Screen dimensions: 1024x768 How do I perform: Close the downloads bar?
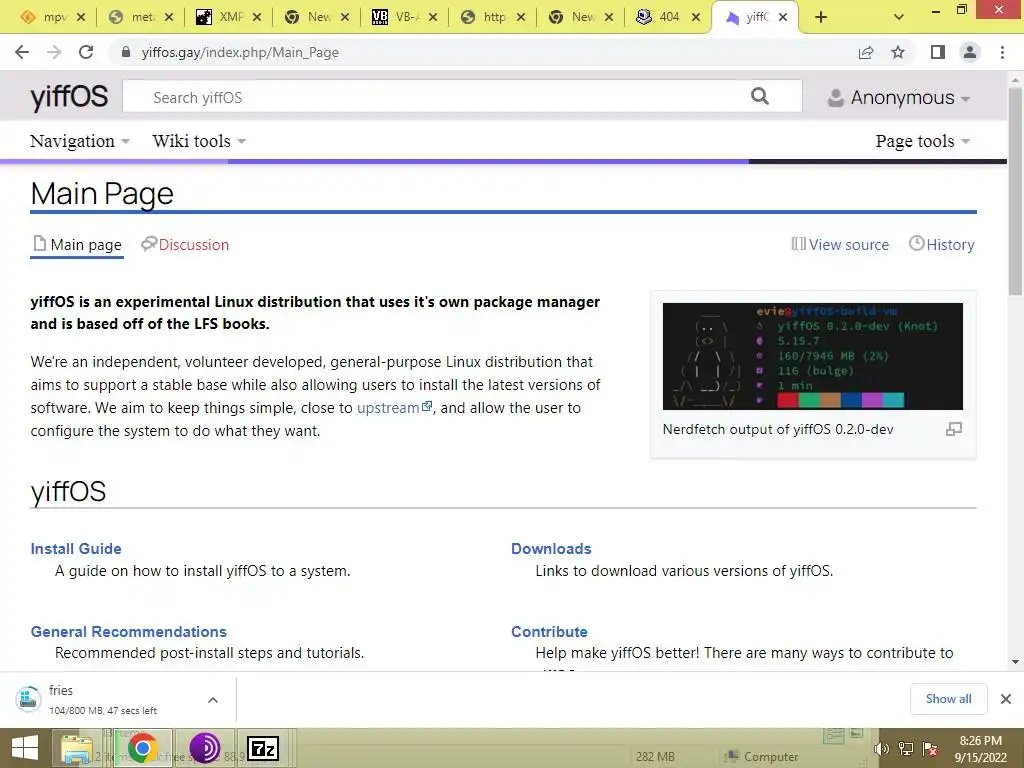pyautogui.click(x=1006, y=699)
